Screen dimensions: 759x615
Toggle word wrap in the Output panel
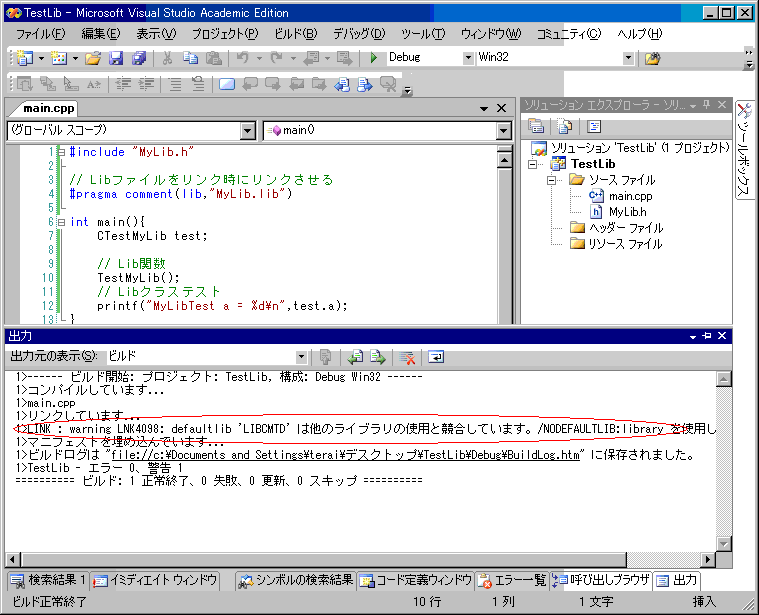[436, 357]
